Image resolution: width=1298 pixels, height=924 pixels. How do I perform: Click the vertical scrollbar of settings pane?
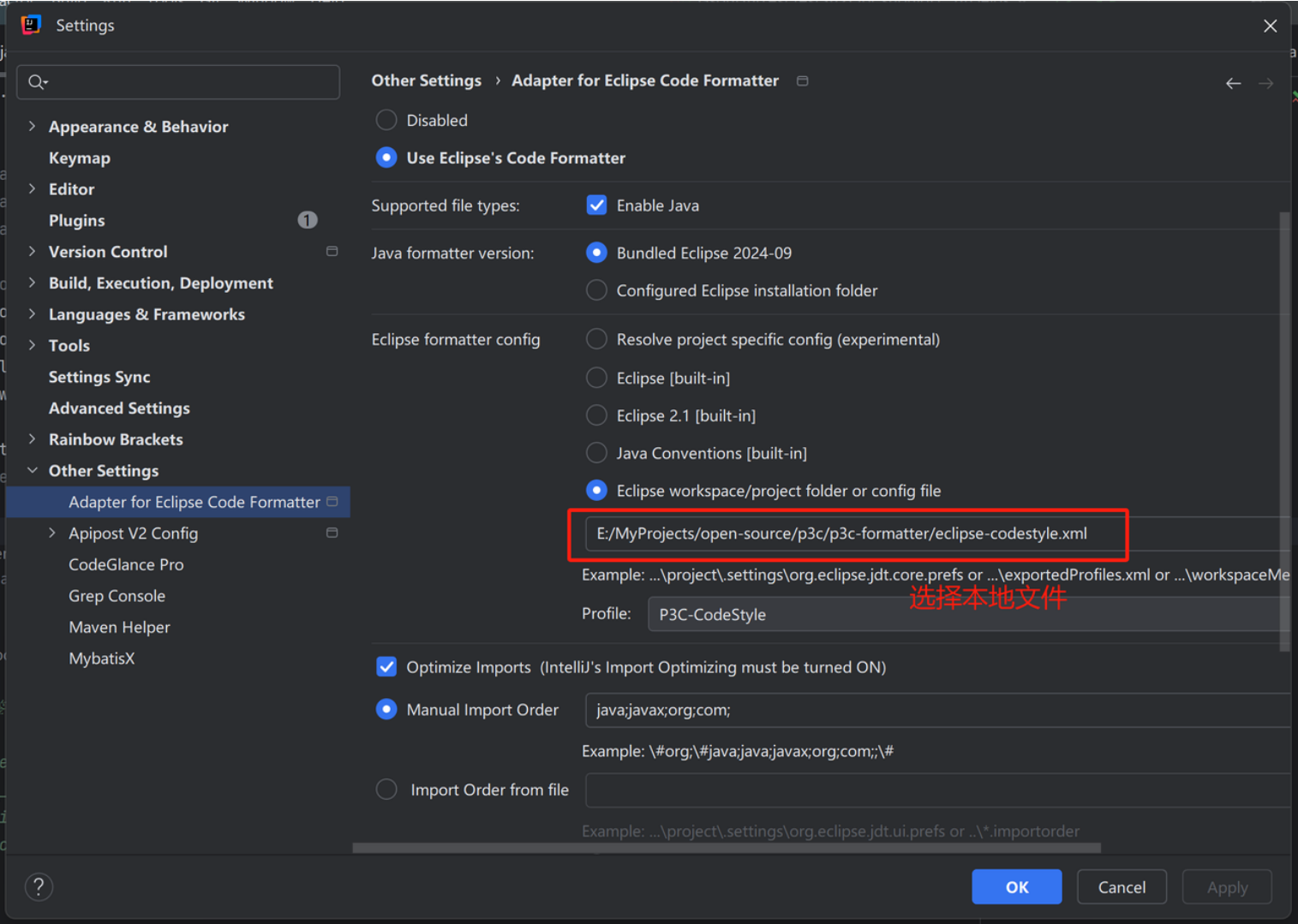tap(1284, 432)
